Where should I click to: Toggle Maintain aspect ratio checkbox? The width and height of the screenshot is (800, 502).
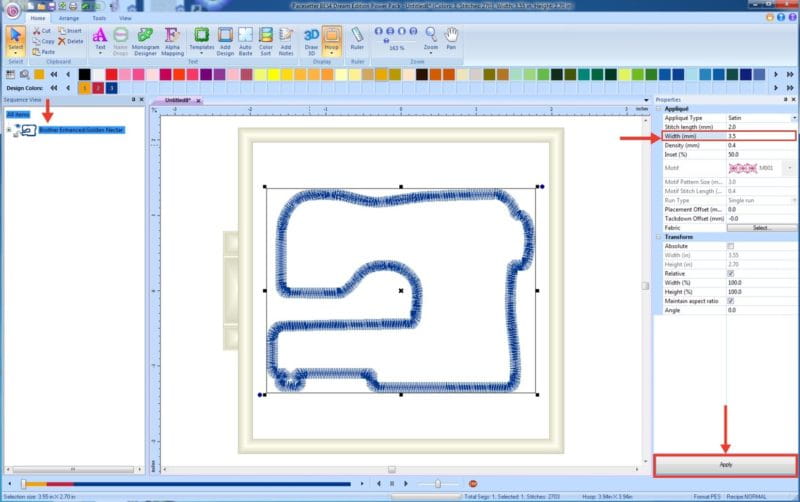tap(731, 301)
